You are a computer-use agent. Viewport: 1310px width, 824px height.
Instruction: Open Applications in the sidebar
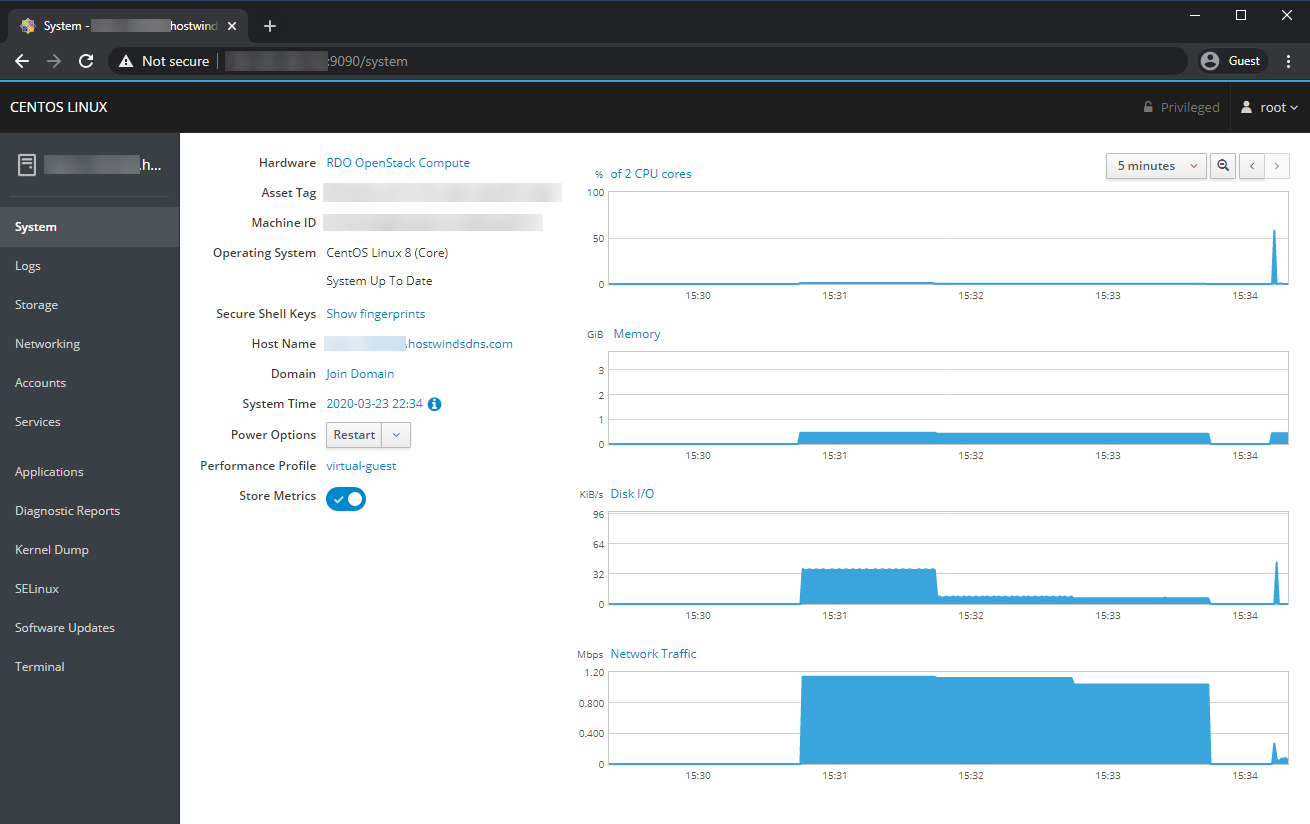tap(90, 472)
